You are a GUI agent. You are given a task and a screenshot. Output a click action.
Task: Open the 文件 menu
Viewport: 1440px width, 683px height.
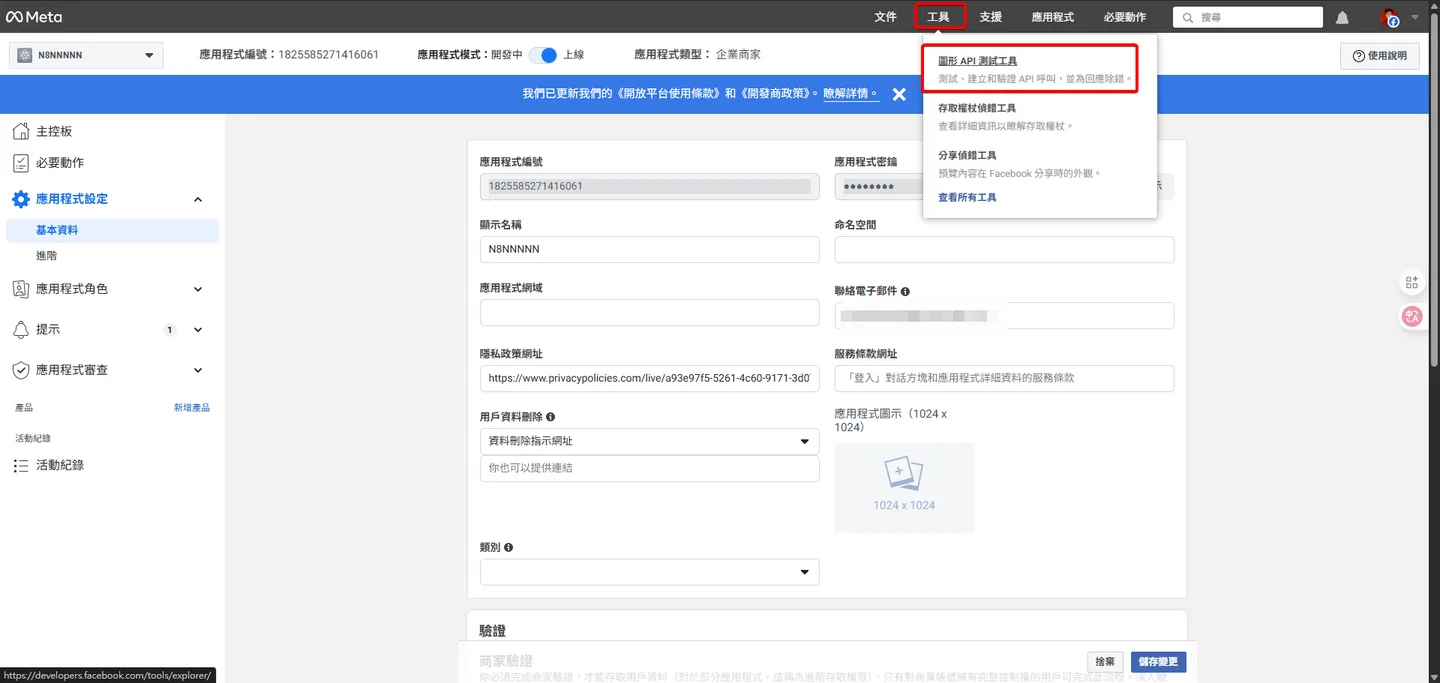[886, 17]
